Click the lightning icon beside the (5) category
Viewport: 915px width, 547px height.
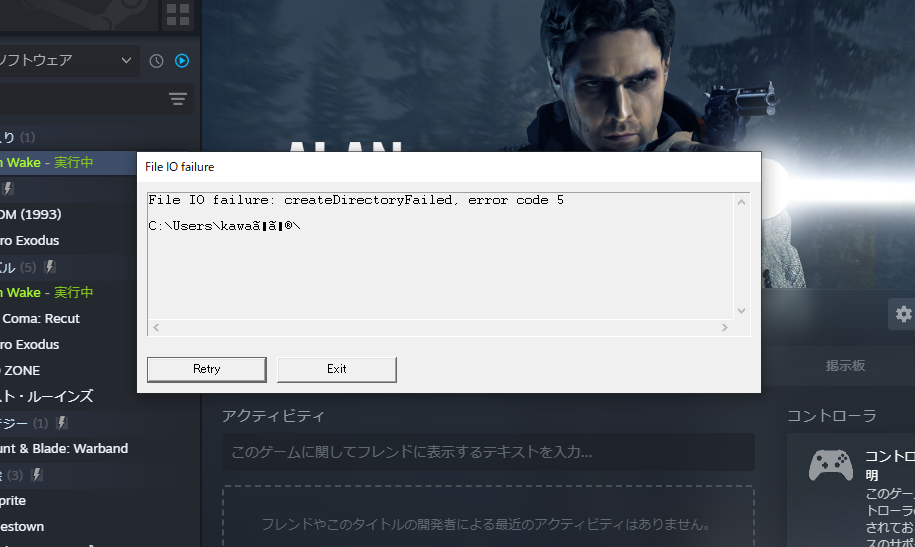50,267
